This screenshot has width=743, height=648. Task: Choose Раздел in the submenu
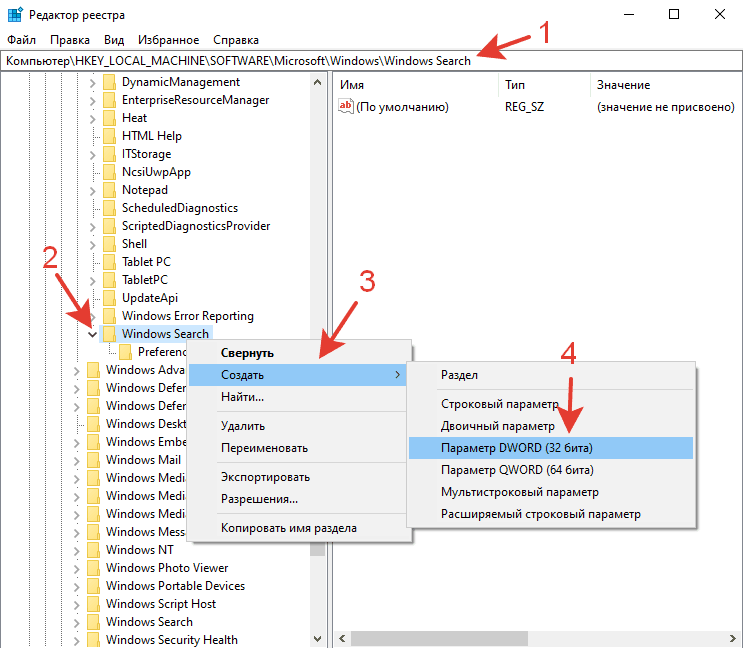(551, 375)
